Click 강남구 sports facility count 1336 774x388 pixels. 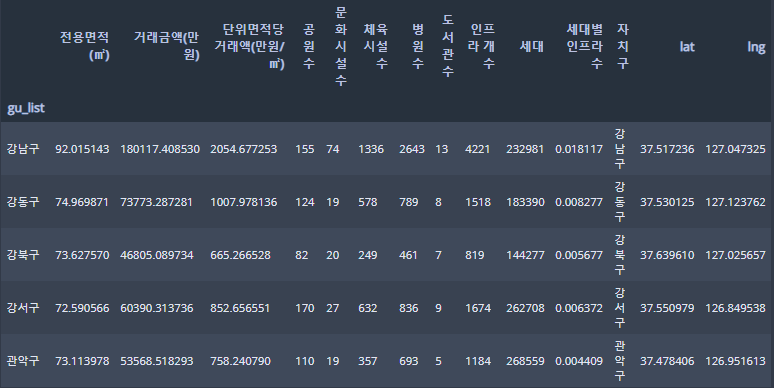pyautogui.click(x=371, y=149)
